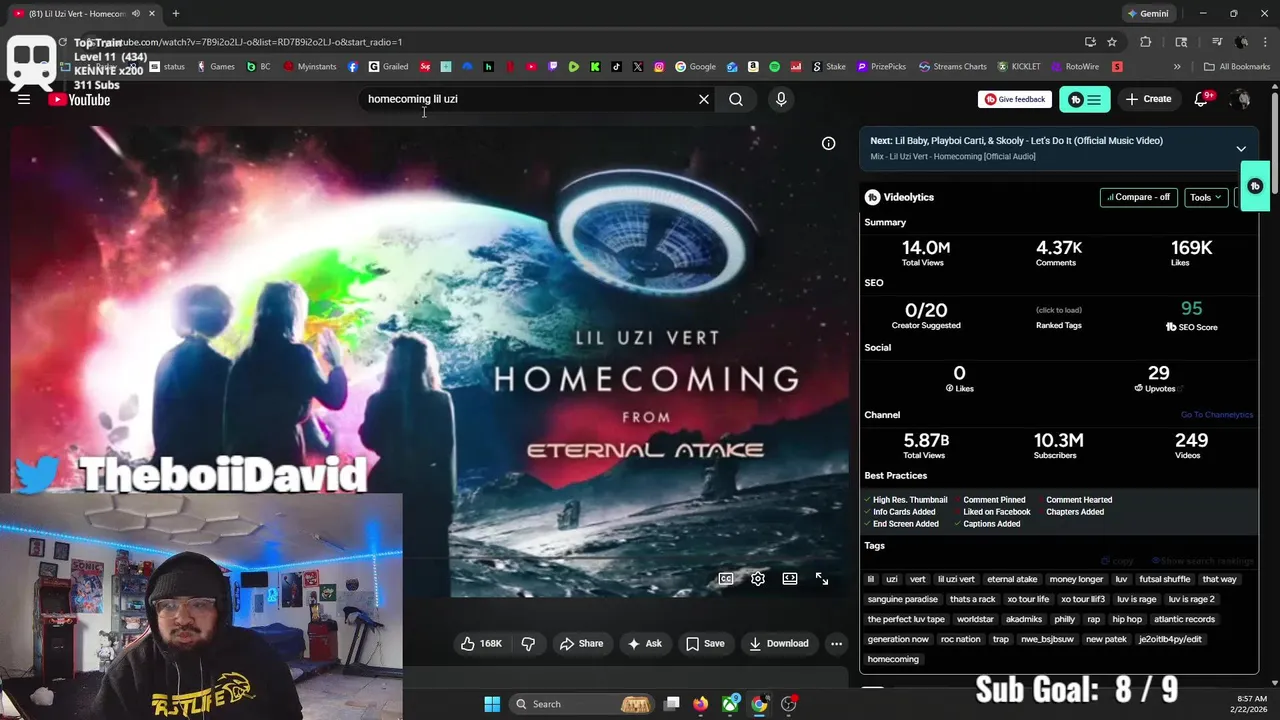
Task: Click the Windows taskbar Search box
Action: (x=584, y=704)
